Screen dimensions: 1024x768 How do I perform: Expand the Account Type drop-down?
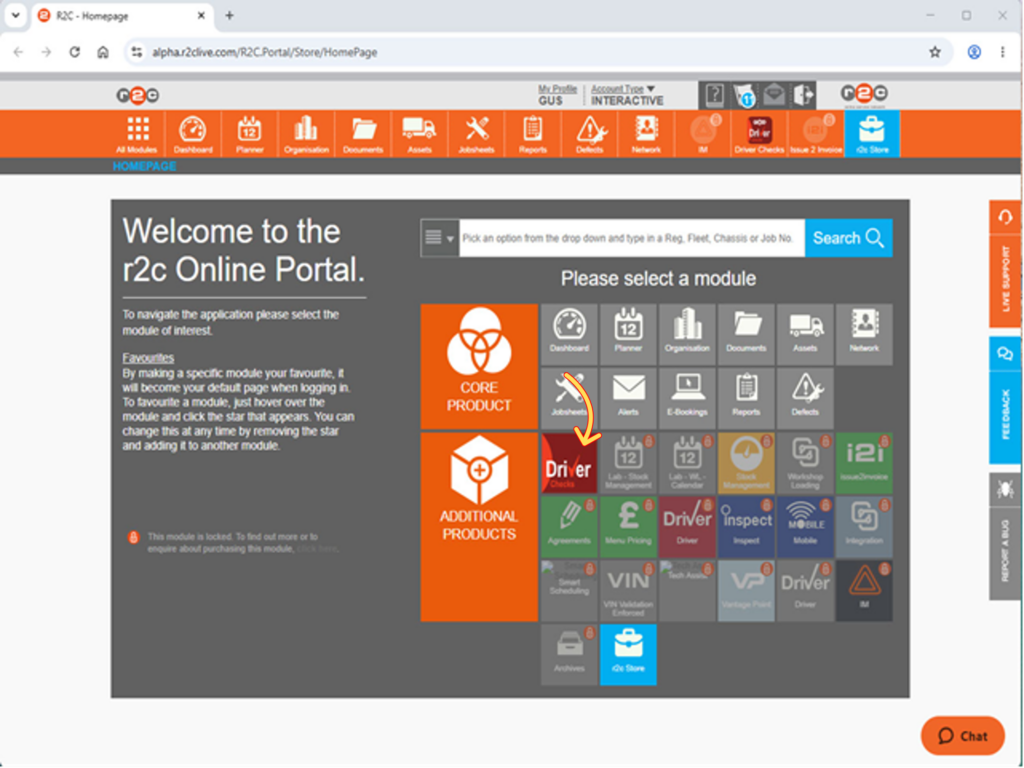pos(622,89)
